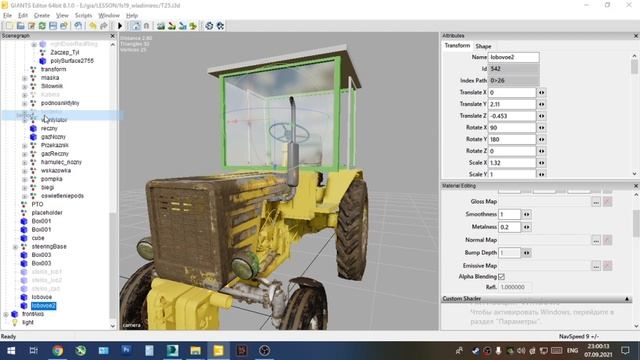This screenshot has height=360, width=640.
Task: Expand the Przekaznik tree node
Action: [x=24, y=146]
